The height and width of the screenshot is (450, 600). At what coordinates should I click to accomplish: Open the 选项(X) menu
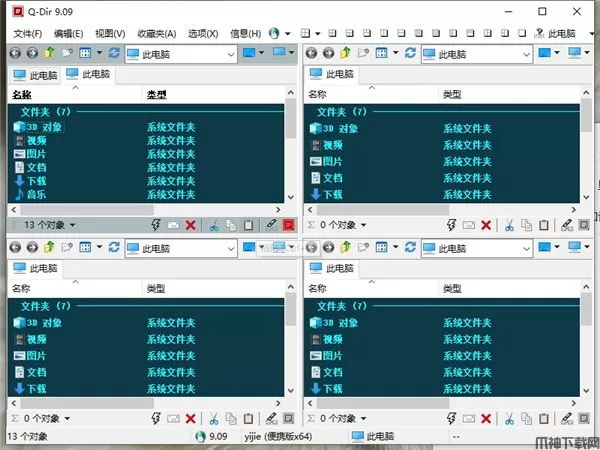[x=203, y=34]
